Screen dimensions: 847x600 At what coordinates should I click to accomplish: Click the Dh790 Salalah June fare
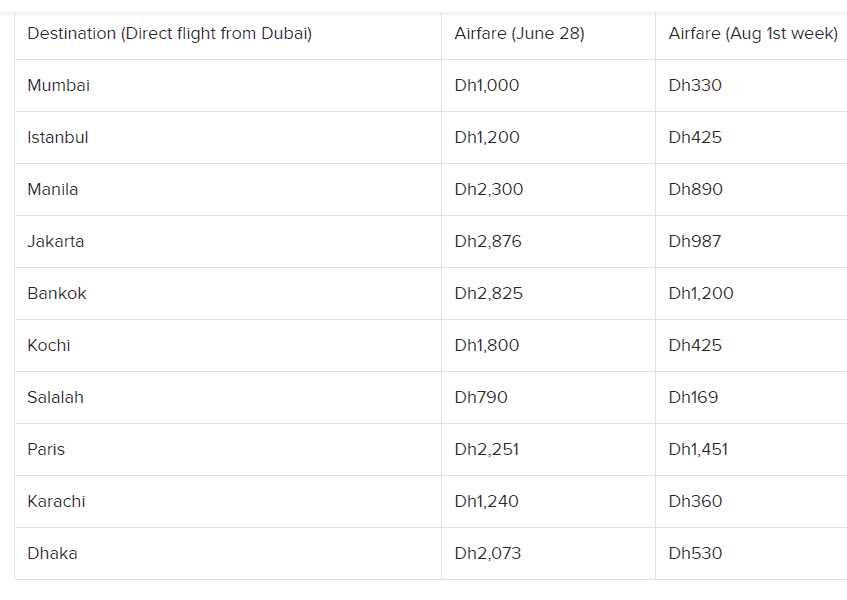tap(481, 397)
